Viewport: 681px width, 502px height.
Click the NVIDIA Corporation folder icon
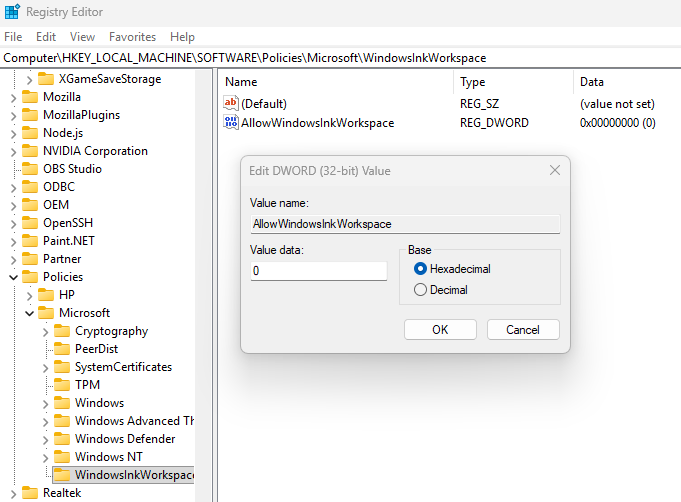[30, 151]
